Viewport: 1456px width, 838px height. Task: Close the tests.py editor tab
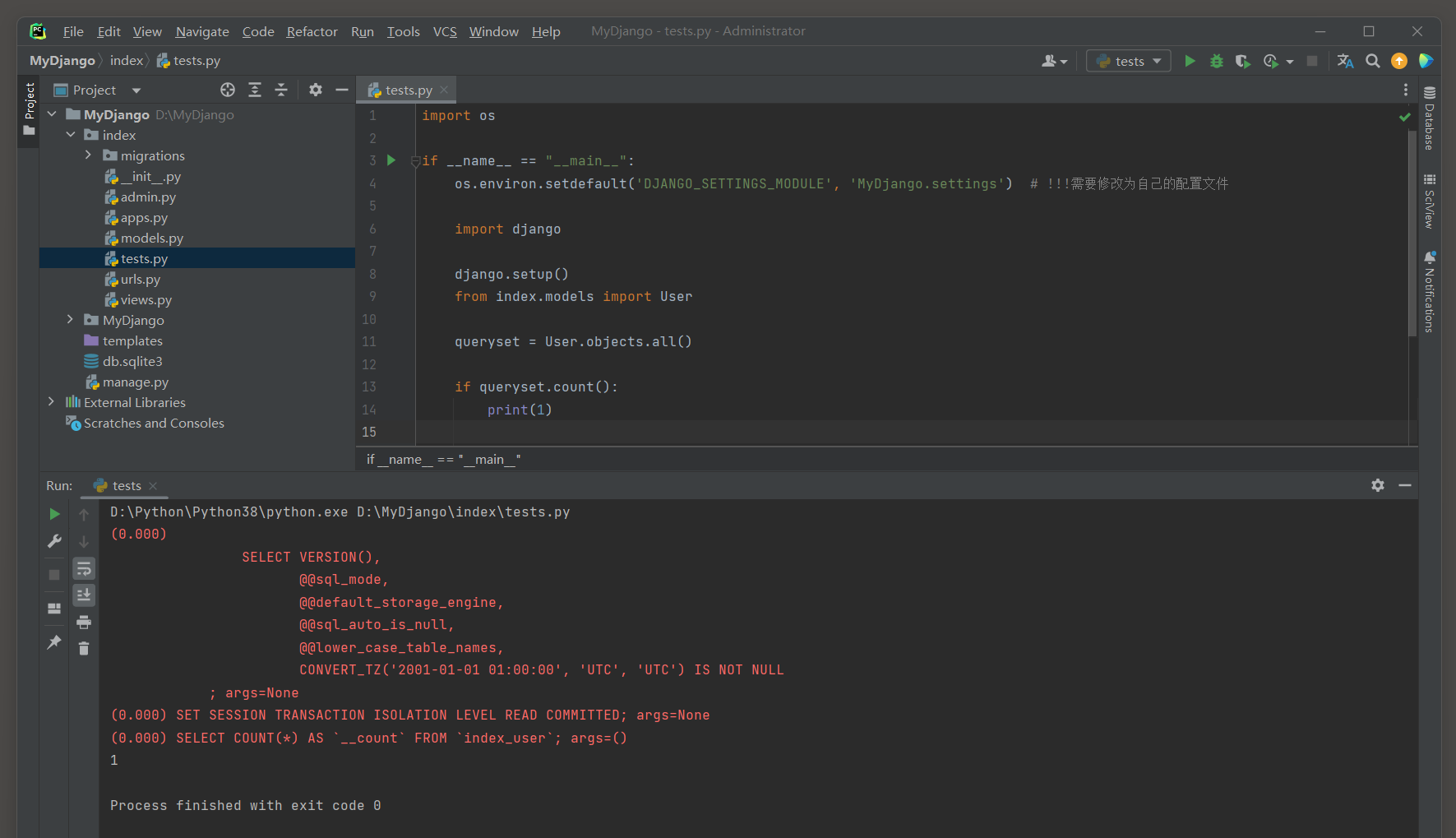[444, 90]
